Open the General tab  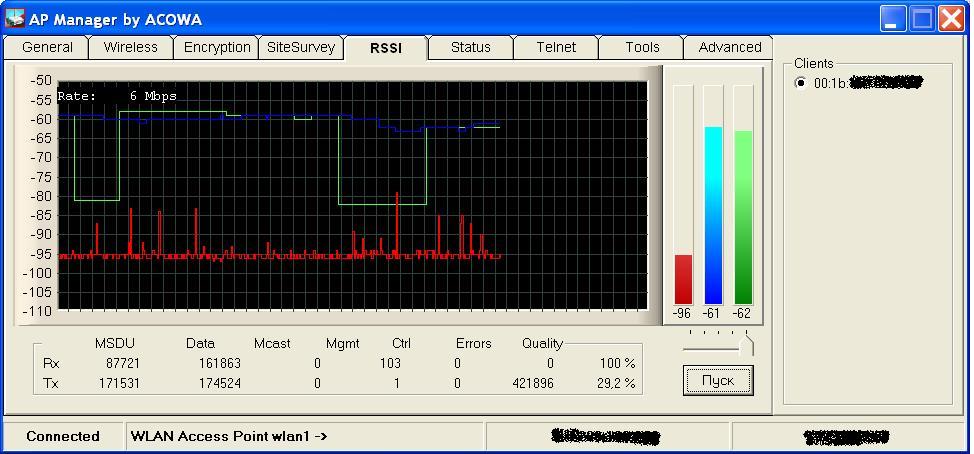coord(47,47)
